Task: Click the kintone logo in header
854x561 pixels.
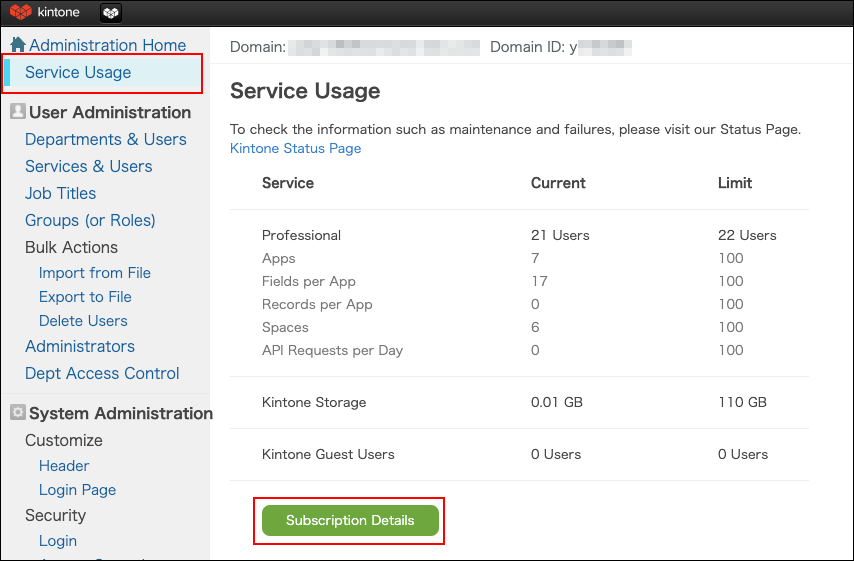Action: pyautogui.click(x=44, y=12)
